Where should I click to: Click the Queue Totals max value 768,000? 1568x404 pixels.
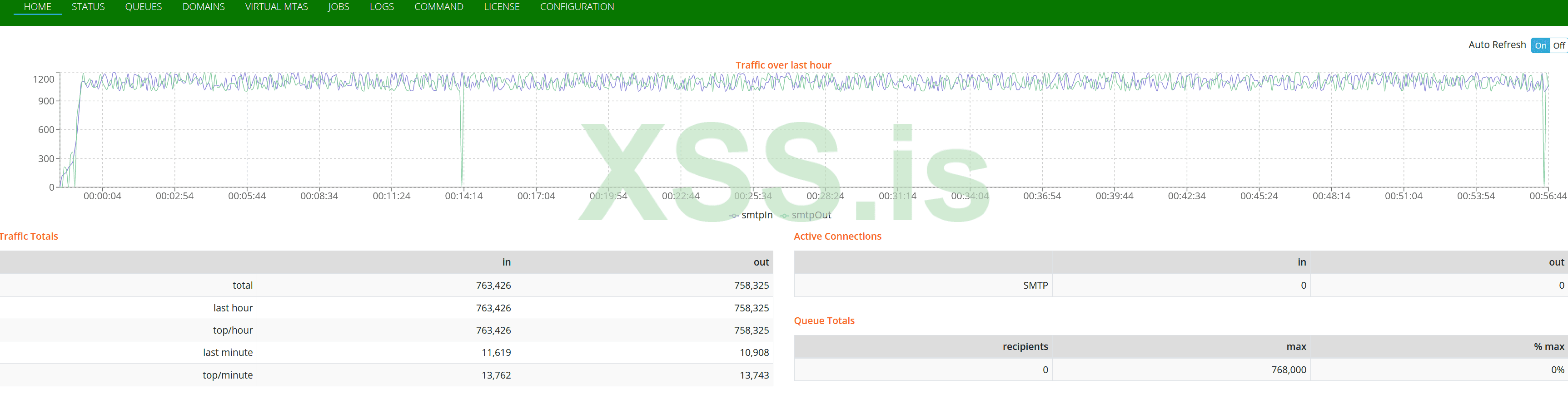tap(1288, 370)
